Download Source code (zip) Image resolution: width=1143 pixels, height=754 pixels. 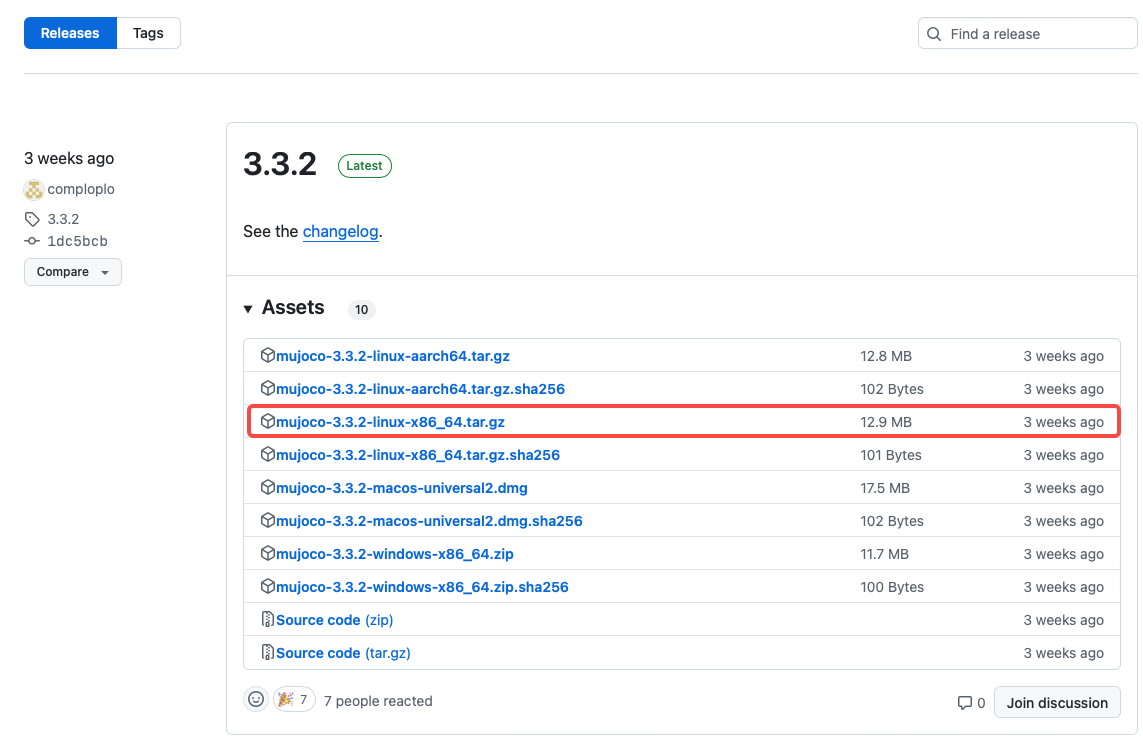pos(335,620)
